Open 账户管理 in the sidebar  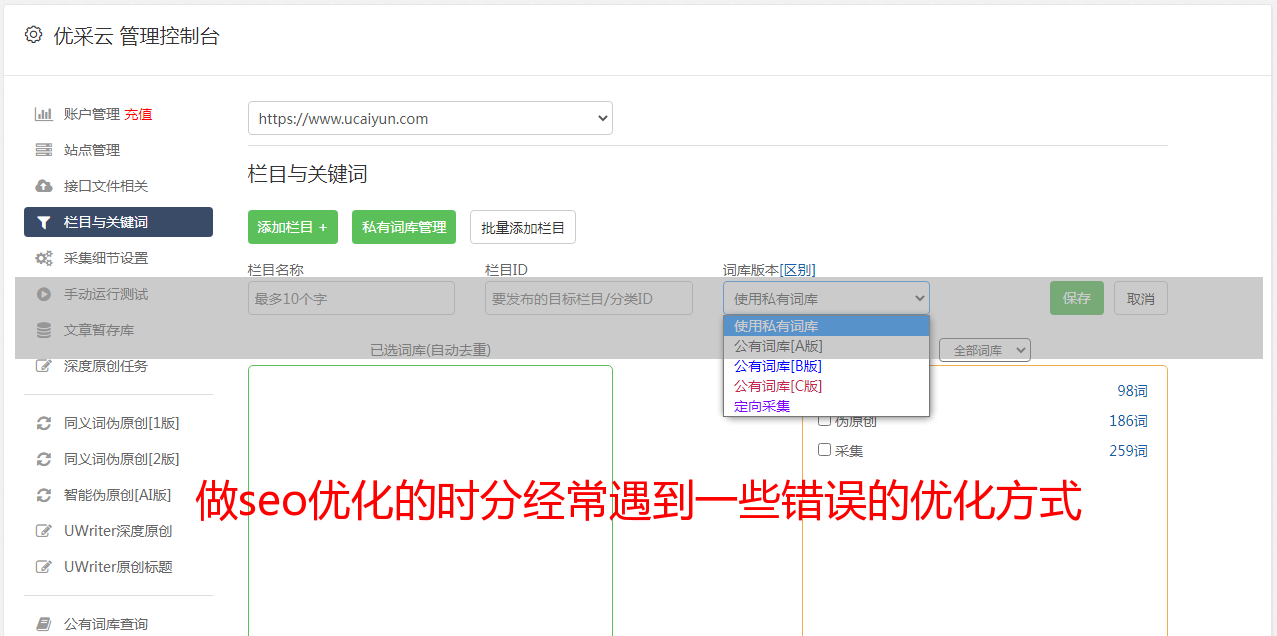click(92, 114)
